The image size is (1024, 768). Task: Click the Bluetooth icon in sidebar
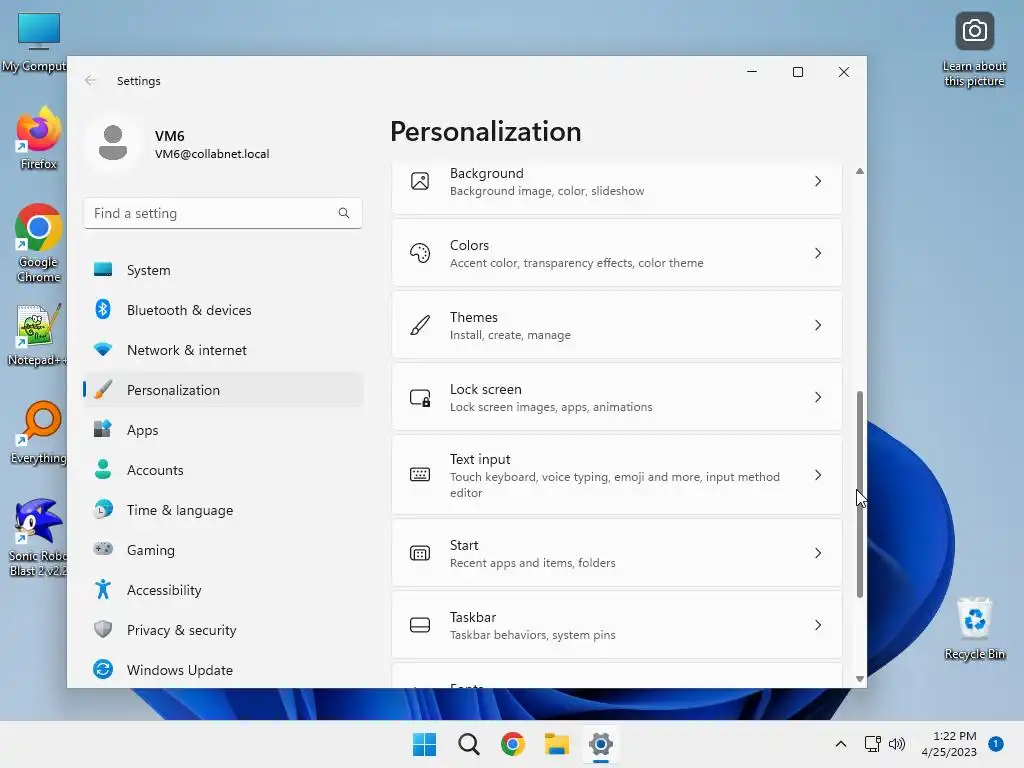click(x=103, y=309)
